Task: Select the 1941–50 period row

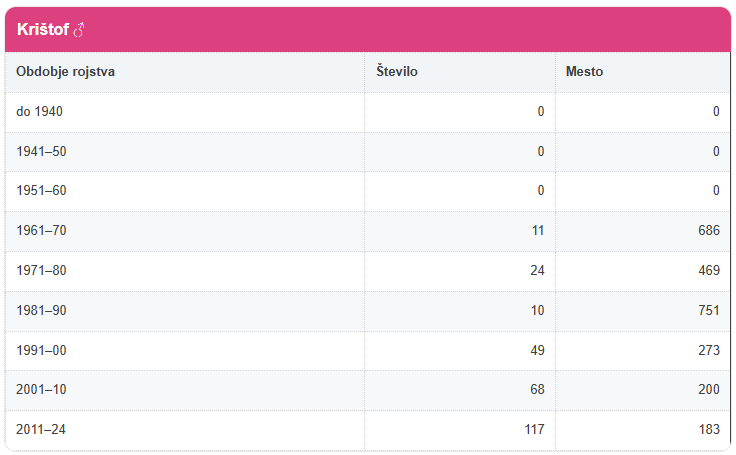Action: (40, 151)
